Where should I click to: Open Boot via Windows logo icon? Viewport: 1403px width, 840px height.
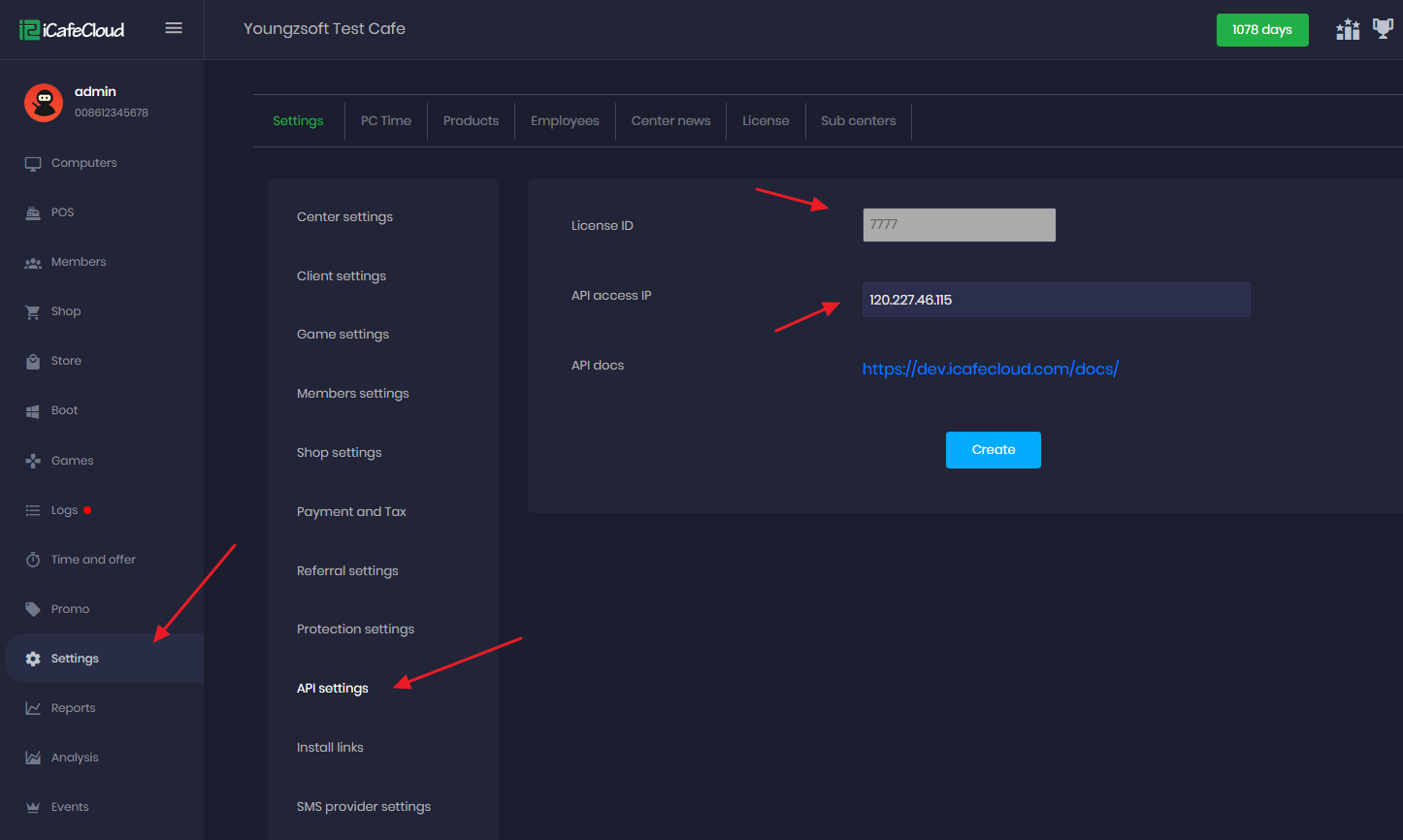click(x=33, y=410)
